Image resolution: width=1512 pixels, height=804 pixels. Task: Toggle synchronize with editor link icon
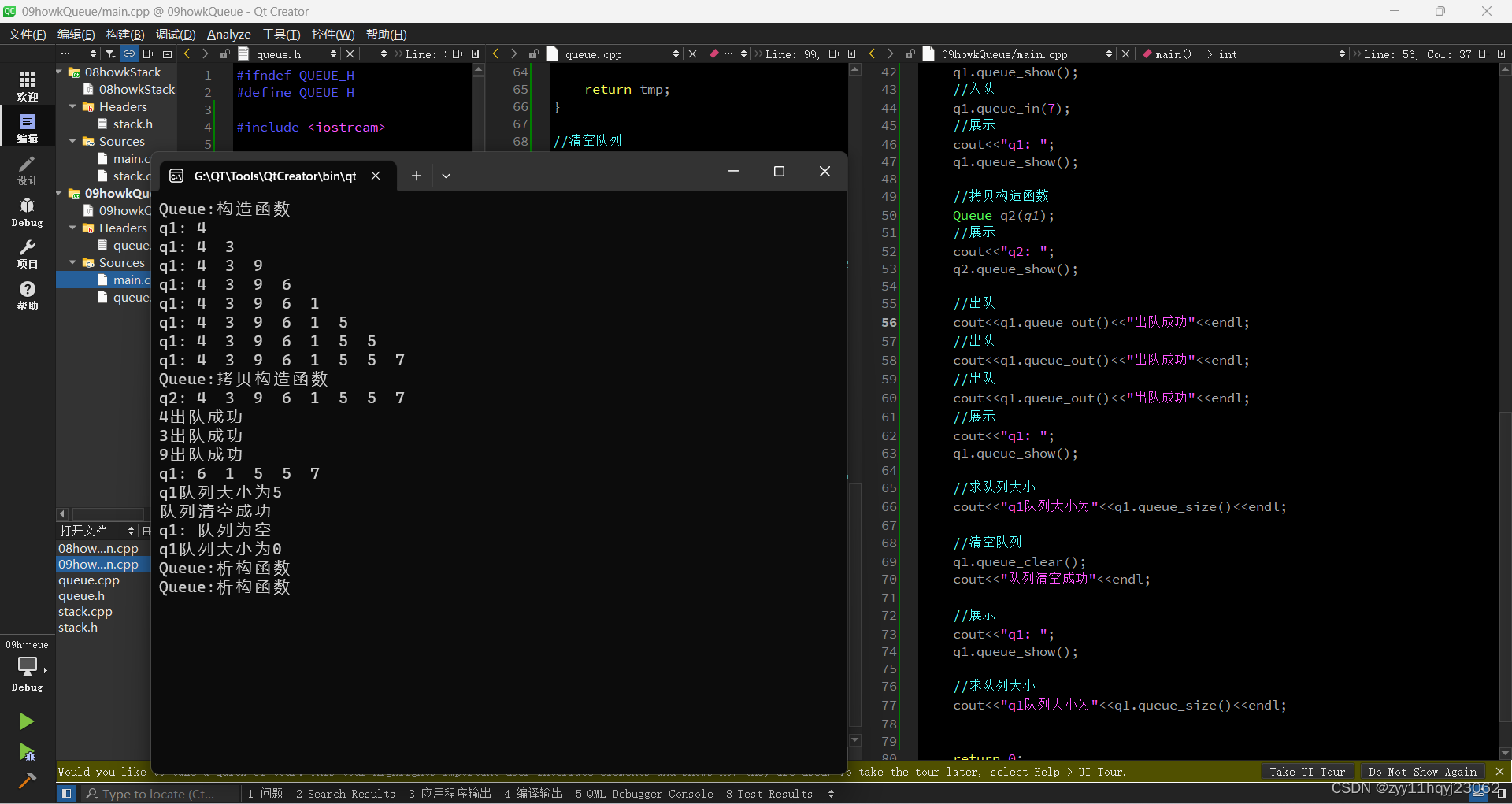(x=128, y=54)
